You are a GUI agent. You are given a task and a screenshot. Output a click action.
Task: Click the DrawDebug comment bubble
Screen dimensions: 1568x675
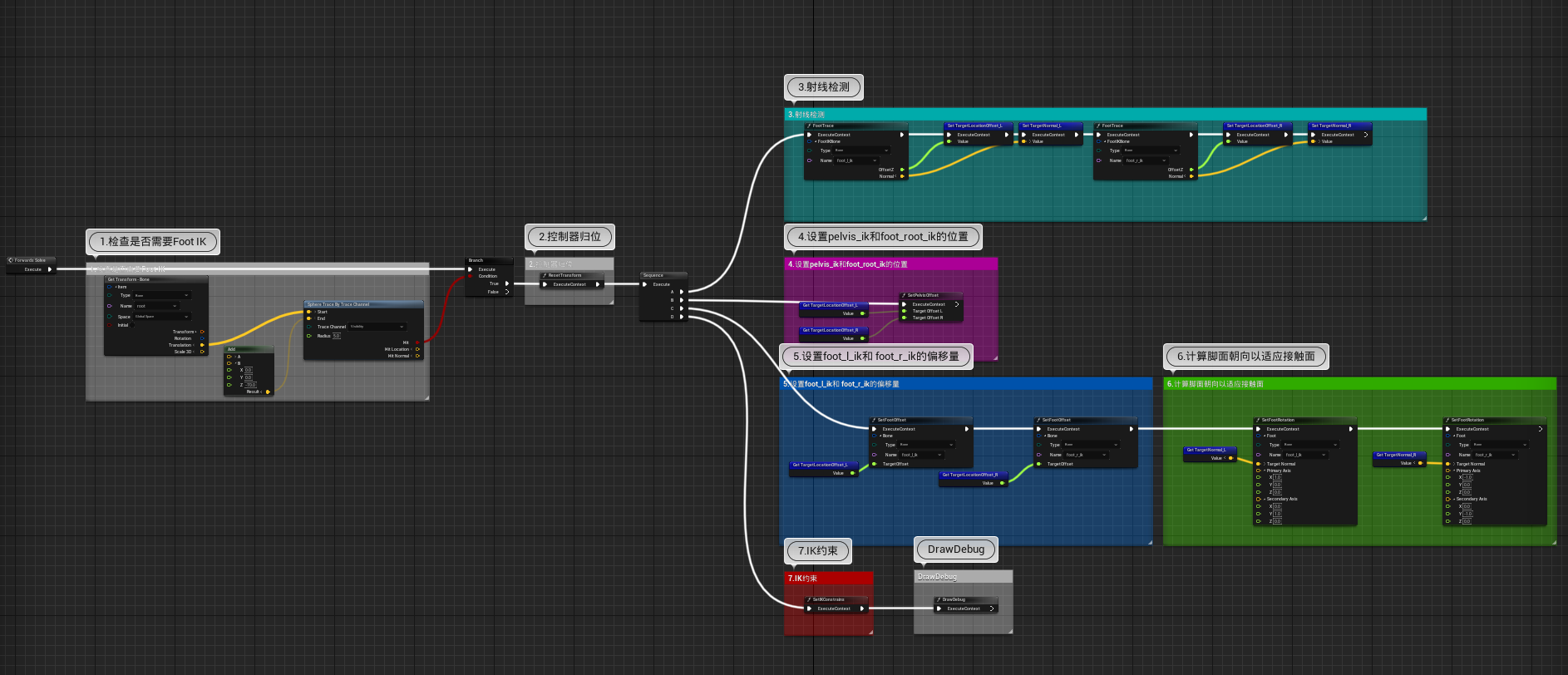[x=956, y=549]
